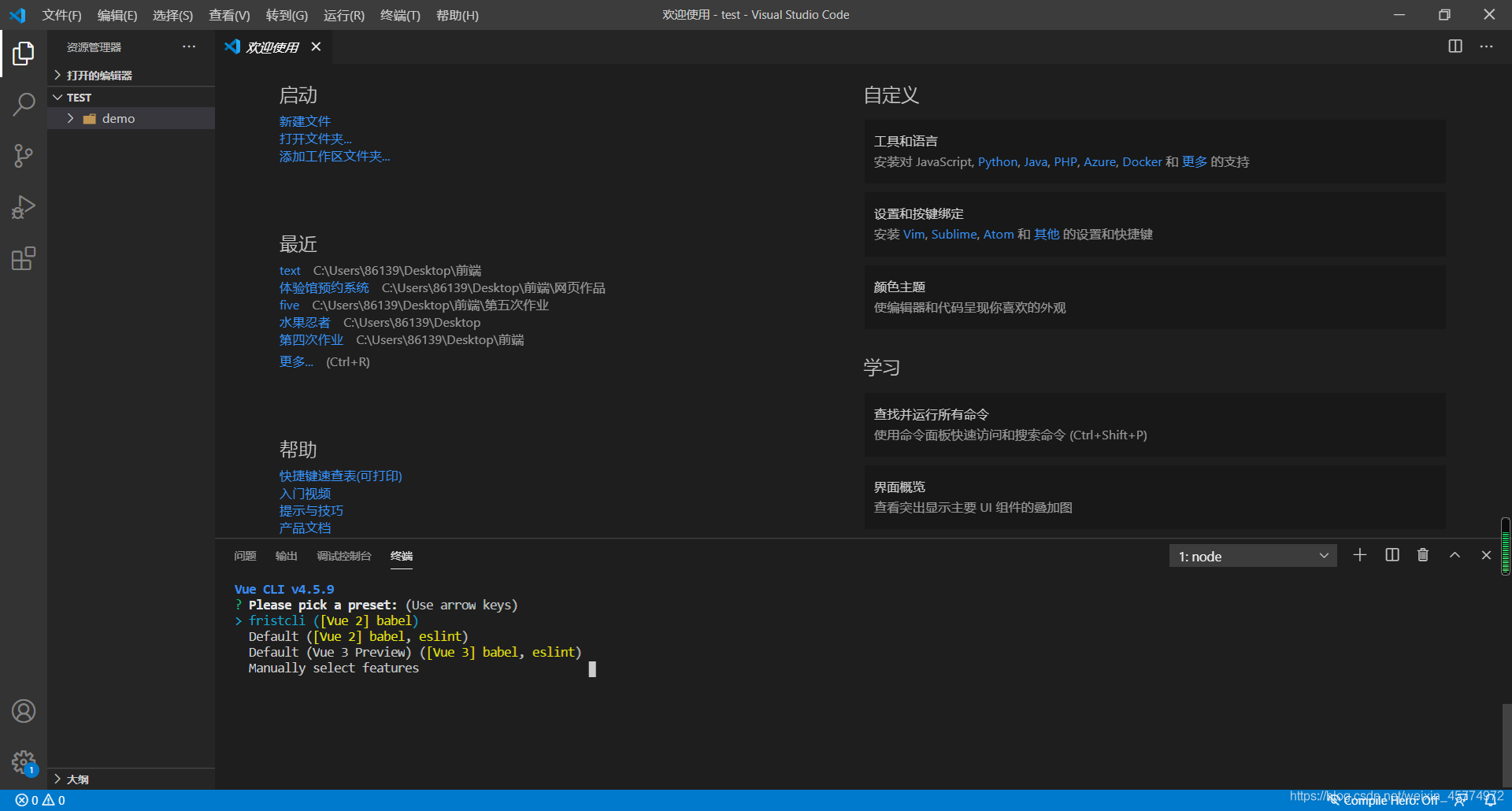1512x811 pixels.
Task: Open the 提示与技巧 help link
Action: click(x=311, y=510)
